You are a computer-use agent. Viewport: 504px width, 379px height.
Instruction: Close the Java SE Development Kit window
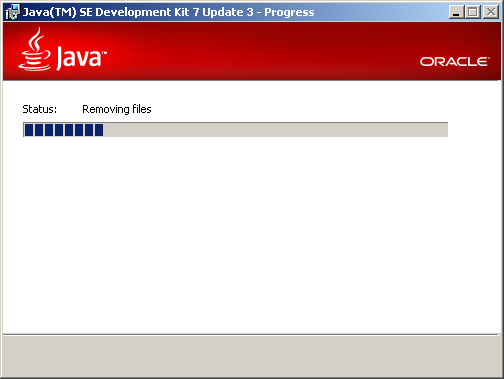(x=491, y=12)
